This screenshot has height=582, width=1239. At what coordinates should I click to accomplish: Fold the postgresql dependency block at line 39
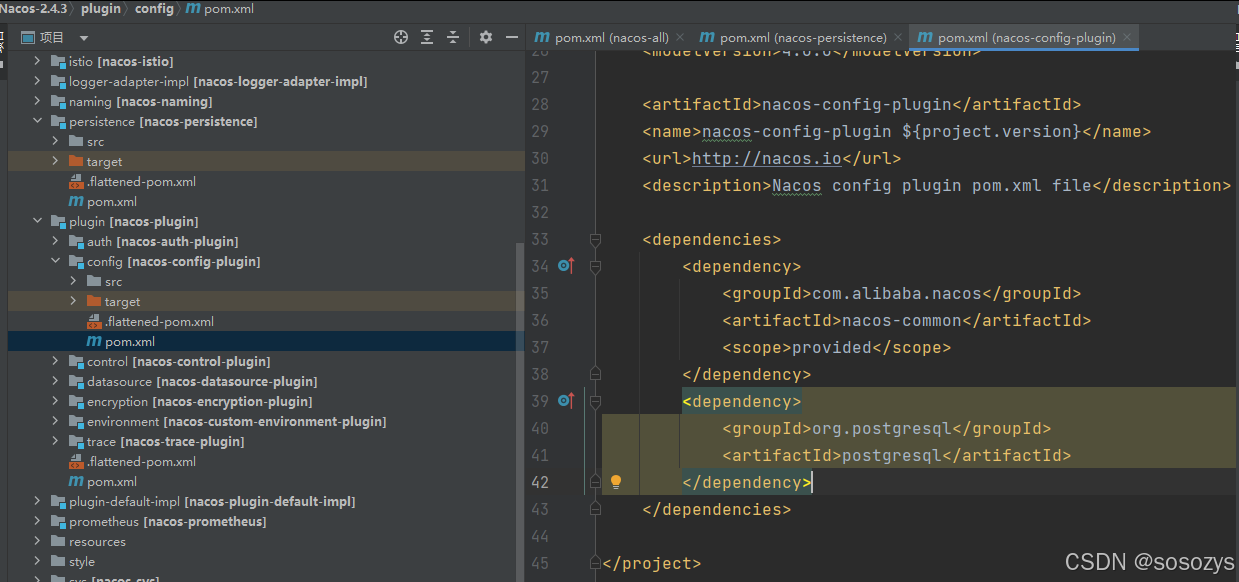coord(596,401)
